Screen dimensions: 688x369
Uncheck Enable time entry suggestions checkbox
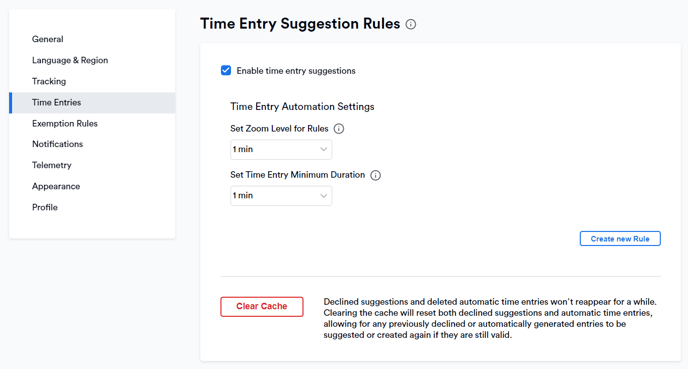coord(226,71)
